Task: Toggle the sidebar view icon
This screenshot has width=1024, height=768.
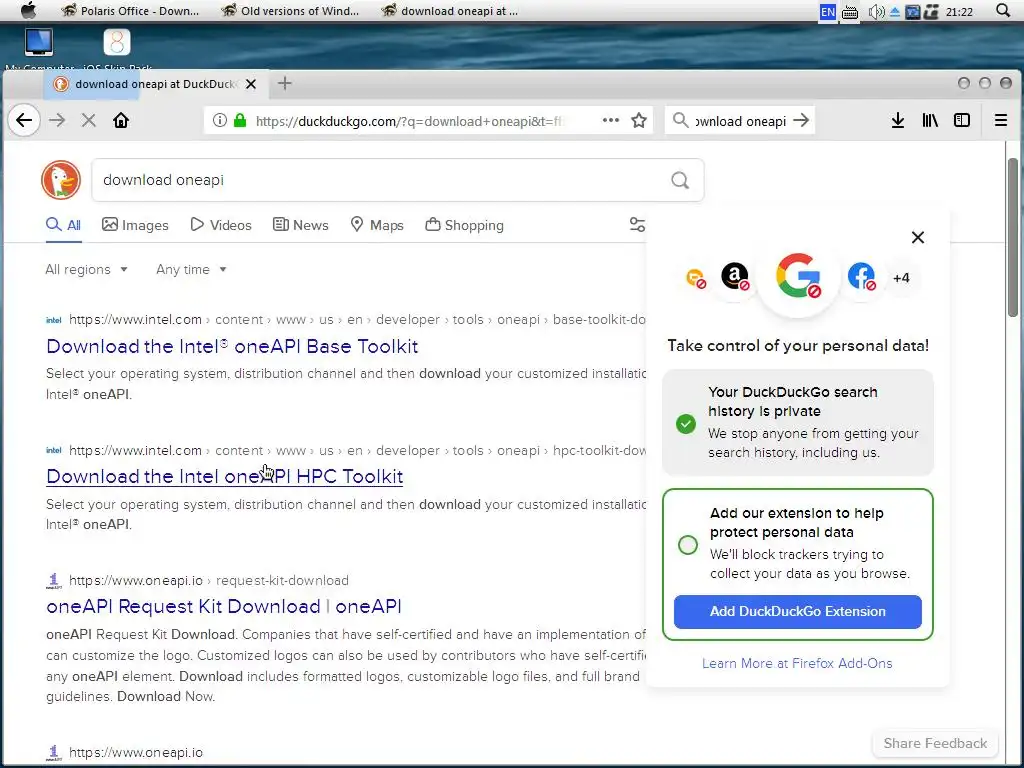Action: click(x=962, y=120)
